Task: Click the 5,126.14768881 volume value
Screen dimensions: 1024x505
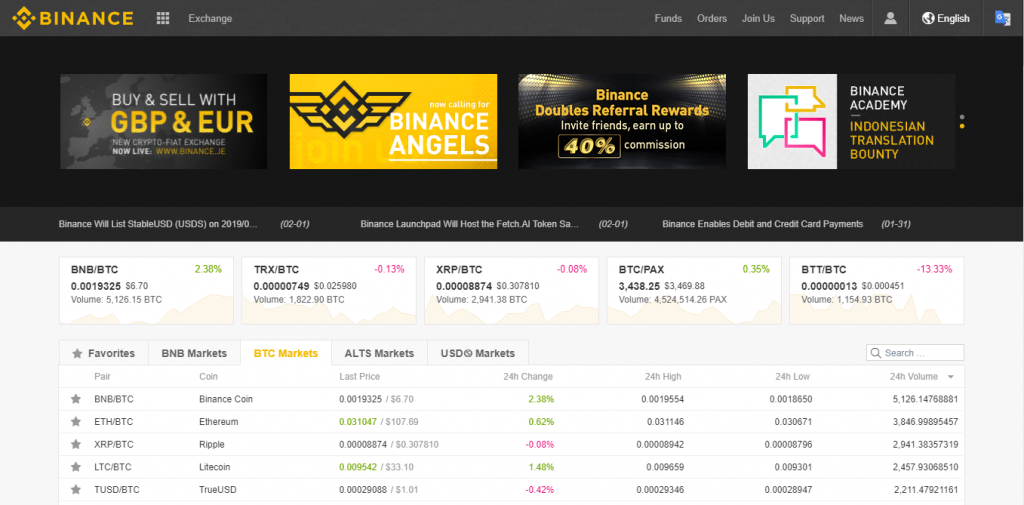Action: pos(925,399)
